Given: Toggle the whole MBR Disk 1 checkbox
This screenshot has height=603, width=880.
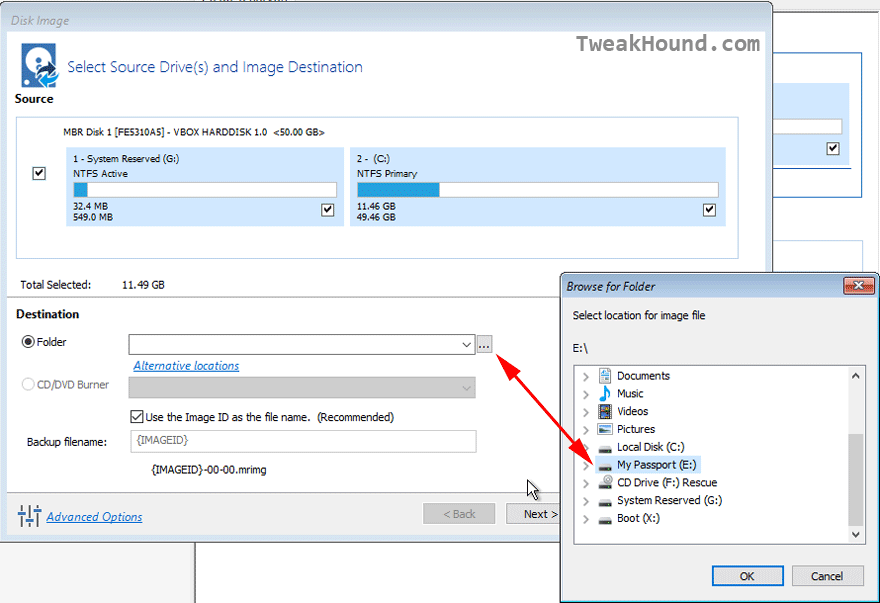Looking at the screenshot, I should 39,173.
